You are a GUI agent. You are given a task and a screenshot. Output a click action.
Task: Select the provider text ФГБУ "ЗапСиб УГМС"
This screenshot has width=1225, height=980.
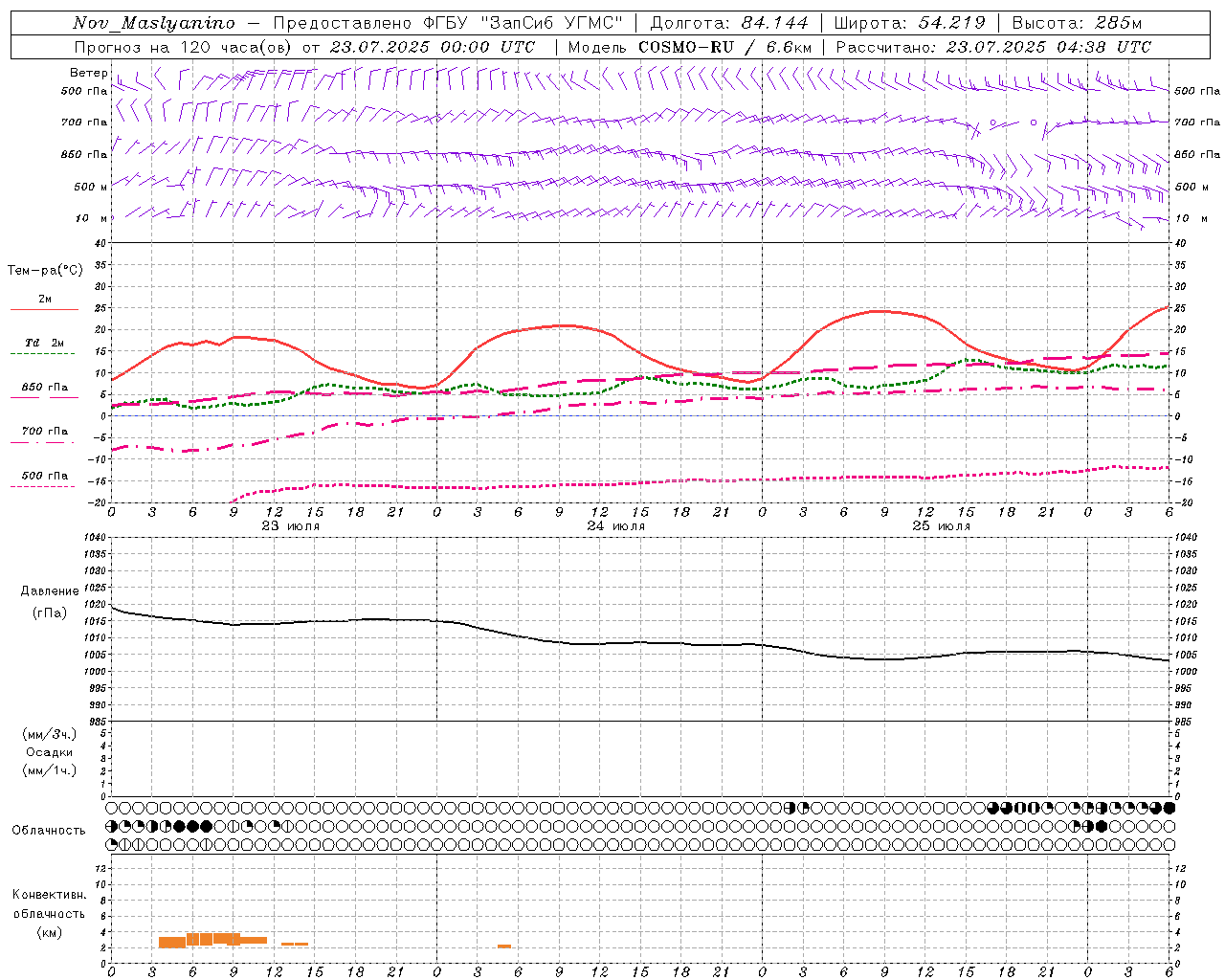coord(522,23)
